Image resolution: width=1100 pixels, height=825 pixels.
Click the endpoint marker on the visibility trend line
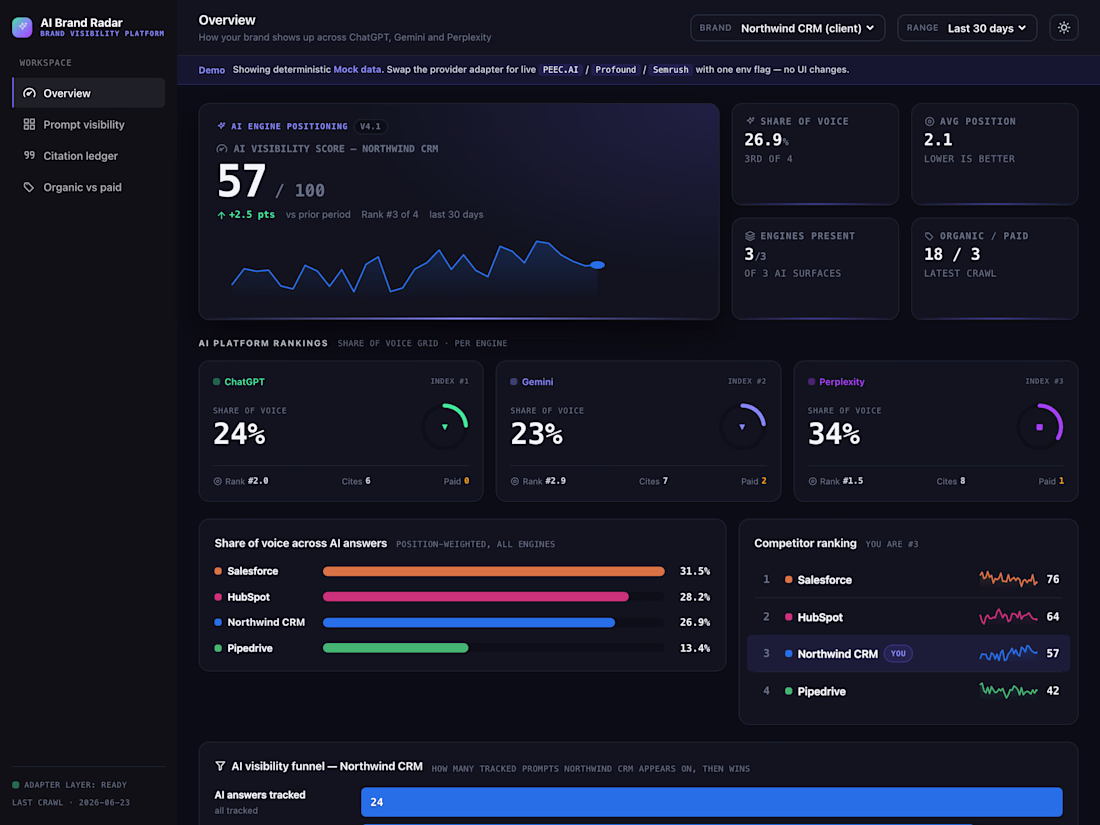[x=597, y=265]
